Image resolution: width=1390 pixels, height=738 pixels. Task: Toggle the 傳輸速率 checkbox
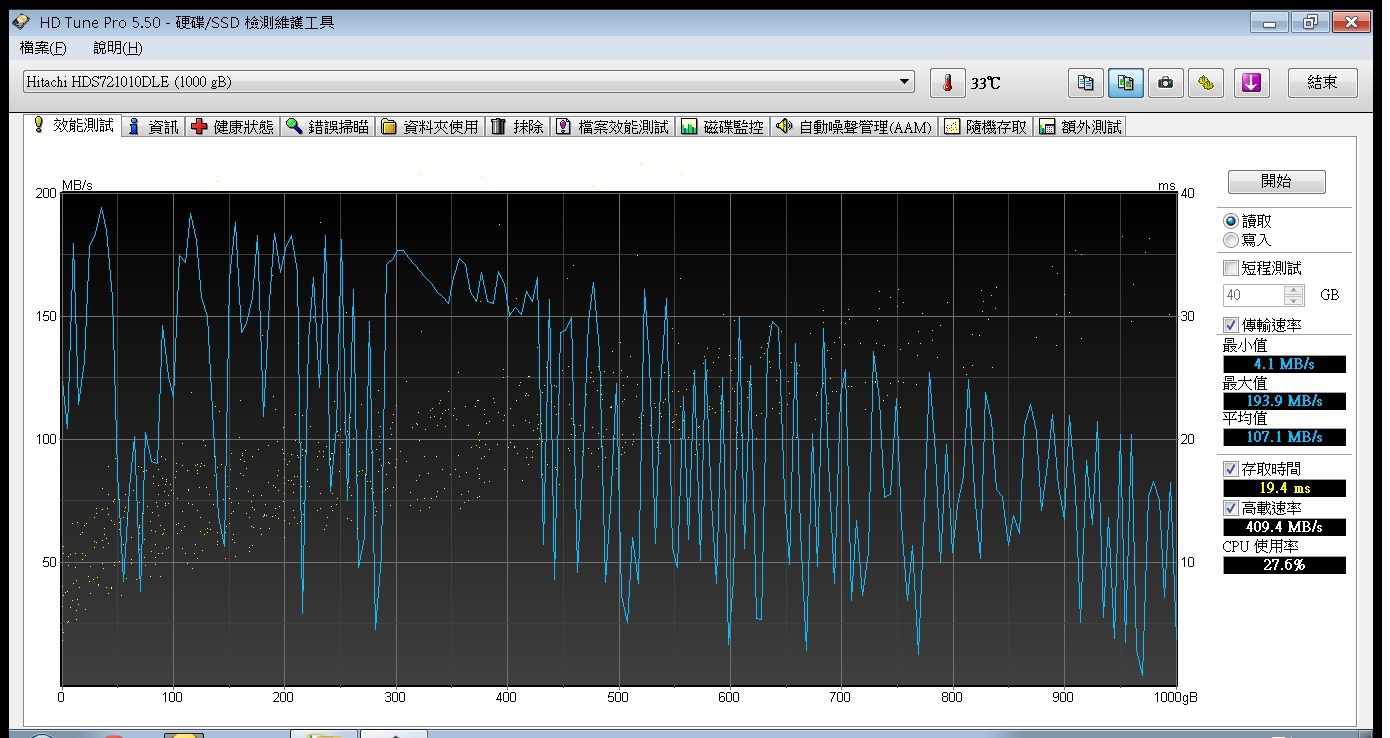1231,325
